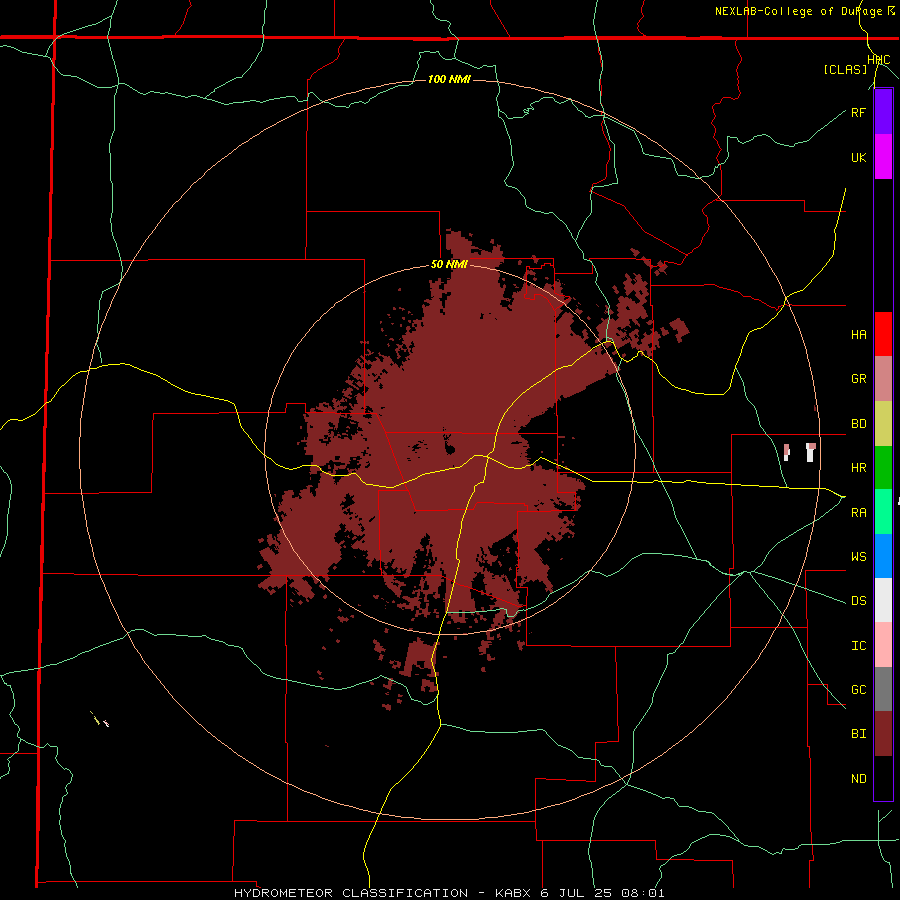
Task: Click the GC gray legend swatch
Action: [x=883, y=689]
